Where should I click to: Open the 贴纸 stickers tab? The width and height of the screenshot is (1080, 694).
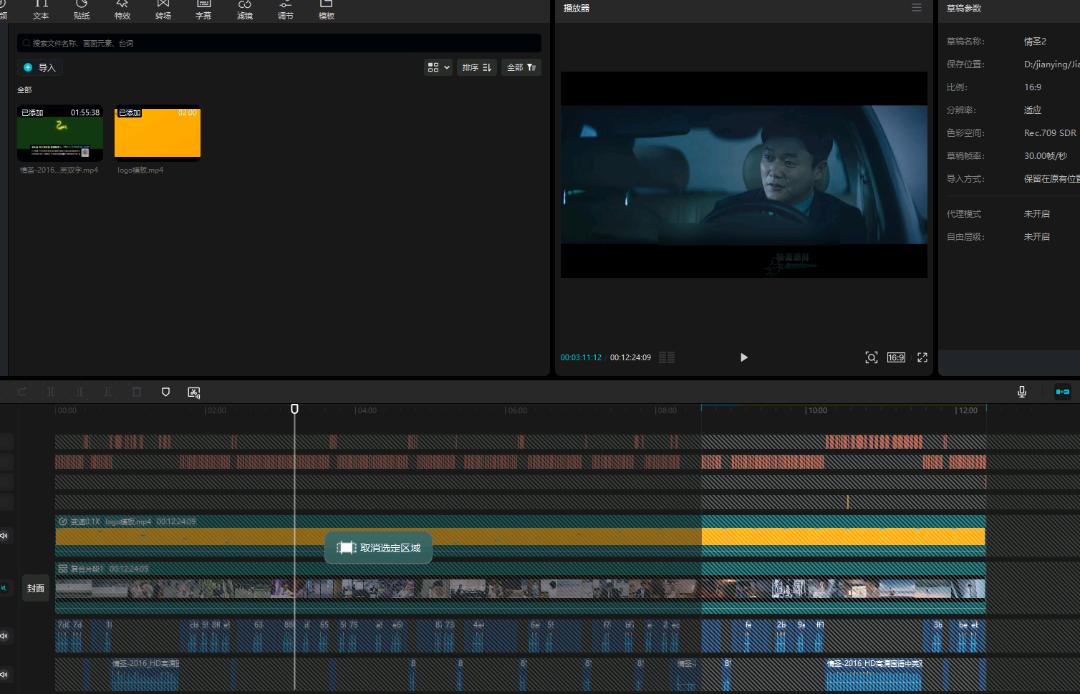82,10
